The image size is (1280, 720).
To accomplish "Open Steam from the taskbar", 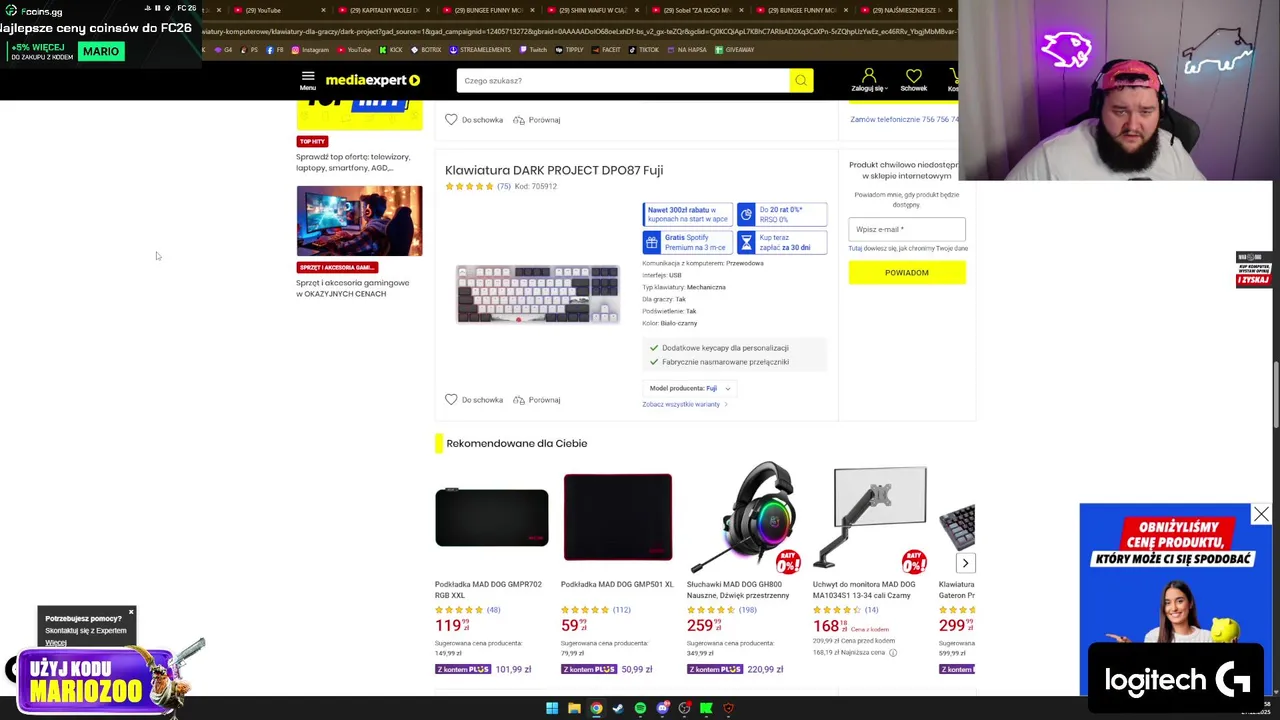I will click(618, 708).
